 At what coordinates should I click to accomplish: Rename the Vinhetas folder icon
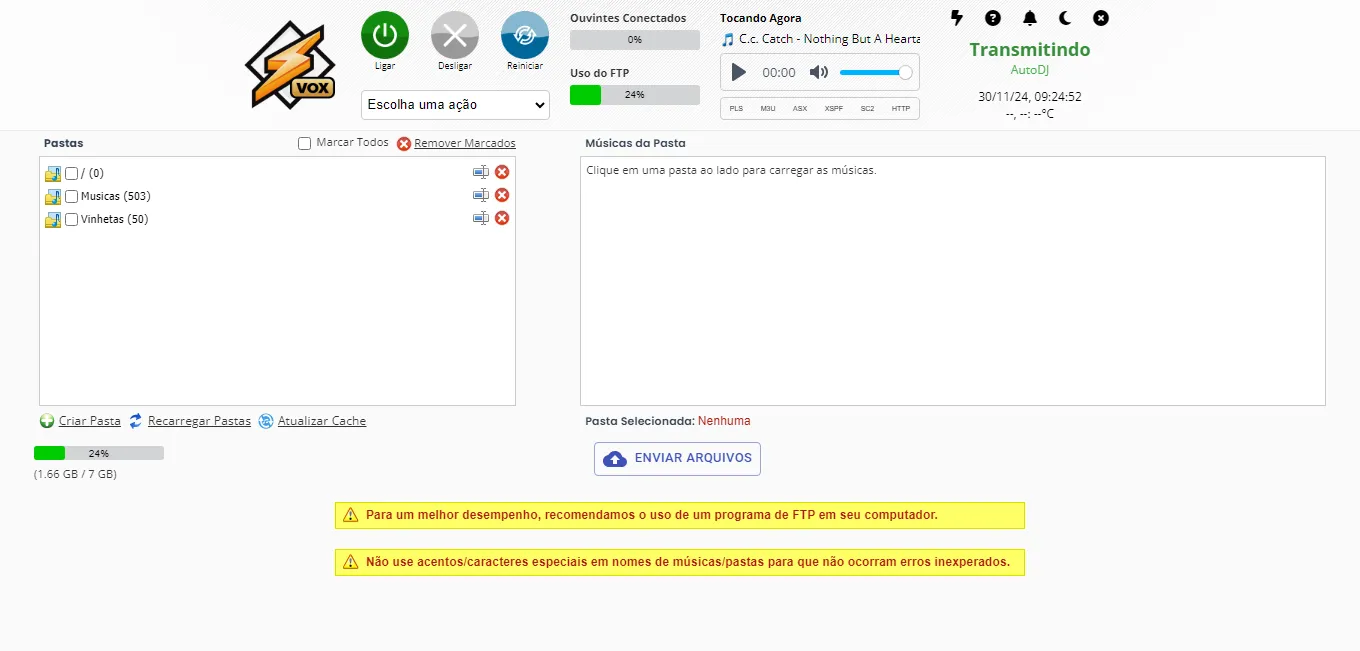point(481,219)
